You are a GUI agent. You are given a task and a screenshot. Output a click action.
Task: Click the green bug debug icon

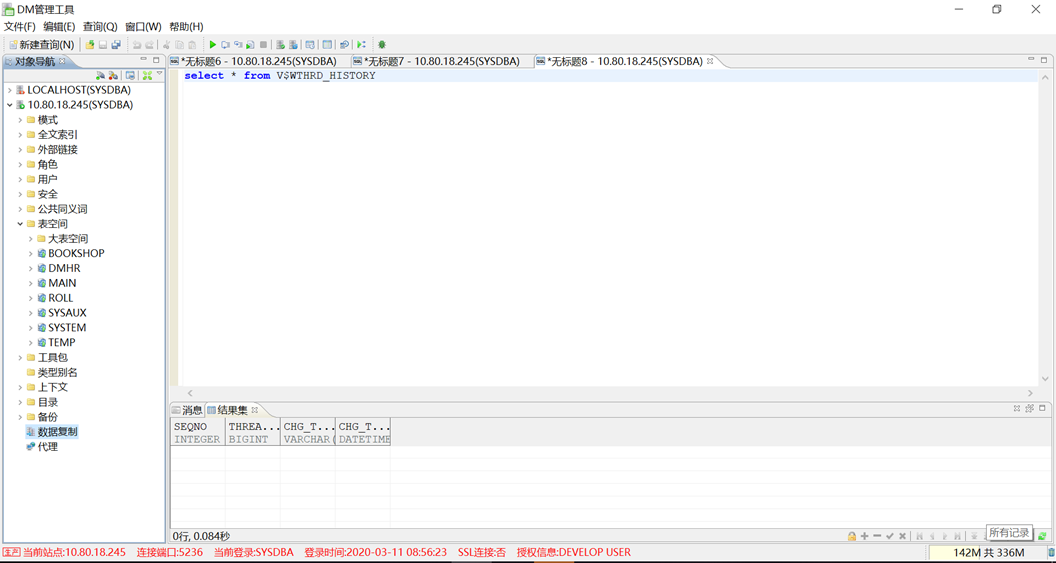pyautogui.click(x=382, y=45)
